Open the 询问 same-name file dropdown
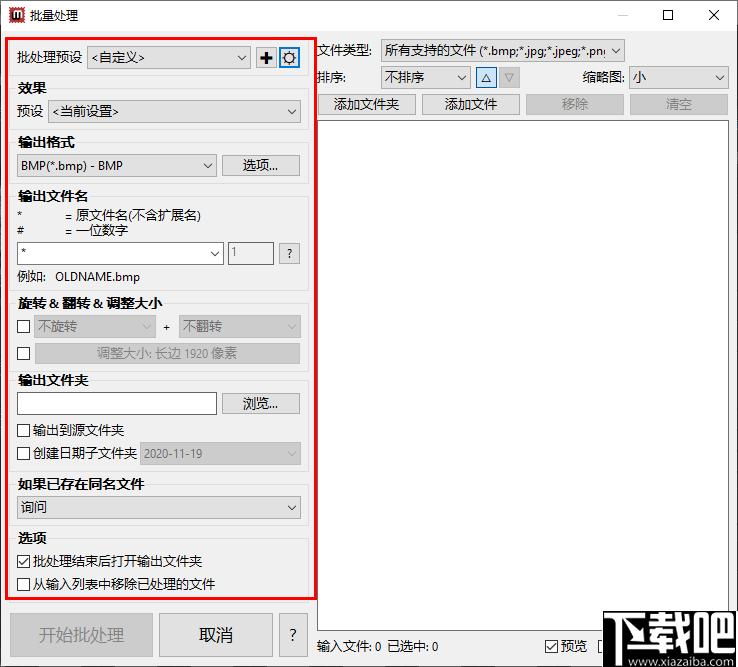 (159, 507)
